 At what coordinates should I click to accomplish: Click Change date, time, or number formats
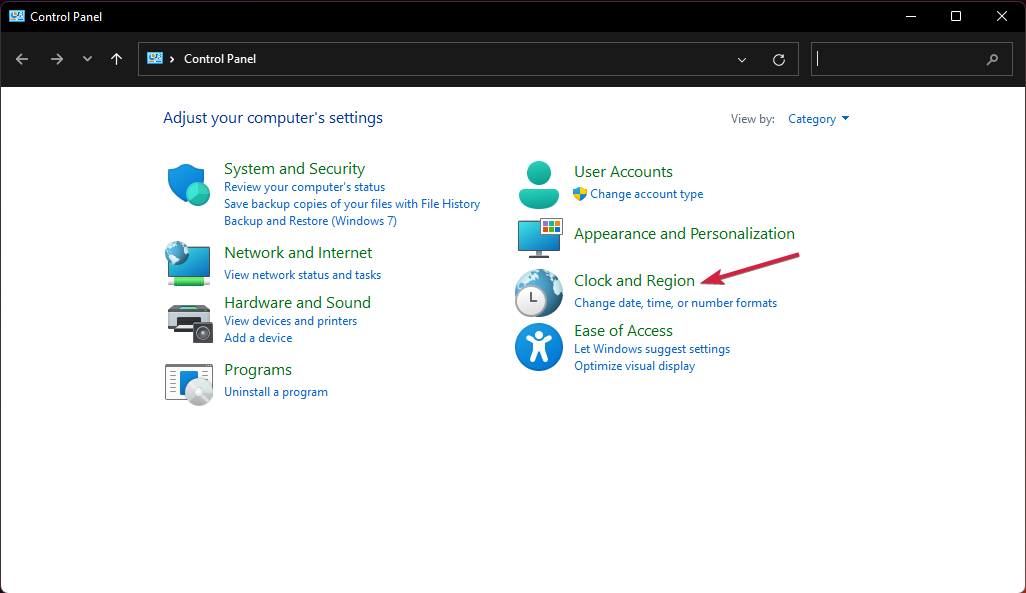(x=675, y=303)
